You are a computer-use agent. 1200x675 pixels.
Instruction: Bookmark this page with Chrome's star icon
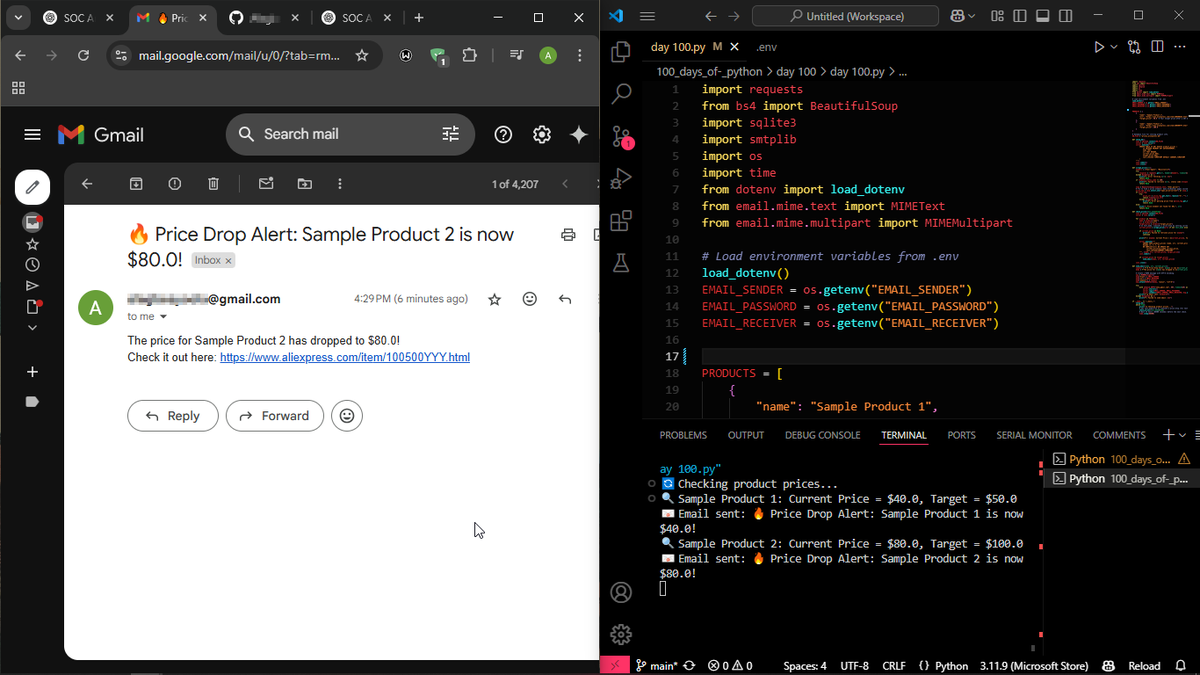(362, 56)
